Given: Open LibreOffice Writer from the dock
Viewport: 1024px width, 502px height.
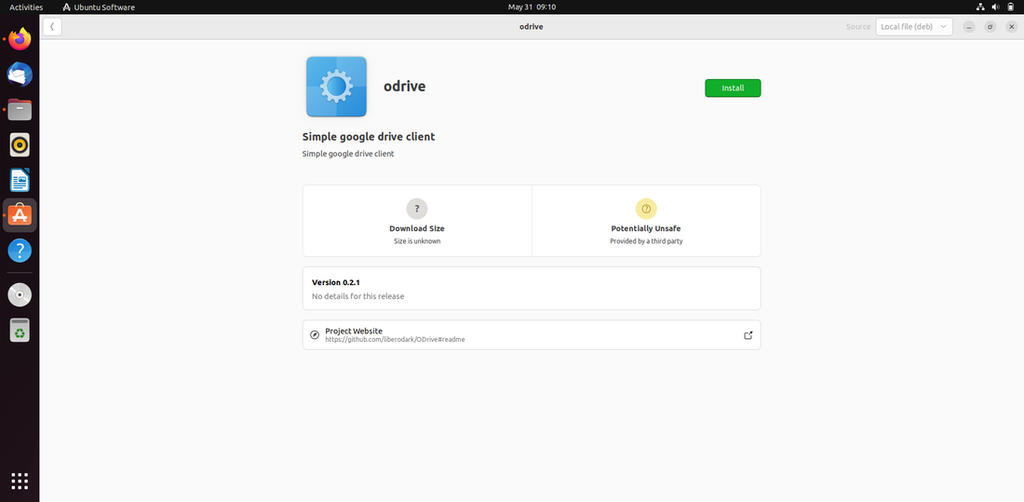Looking at the screenshot, I should [x=20, y=180].
